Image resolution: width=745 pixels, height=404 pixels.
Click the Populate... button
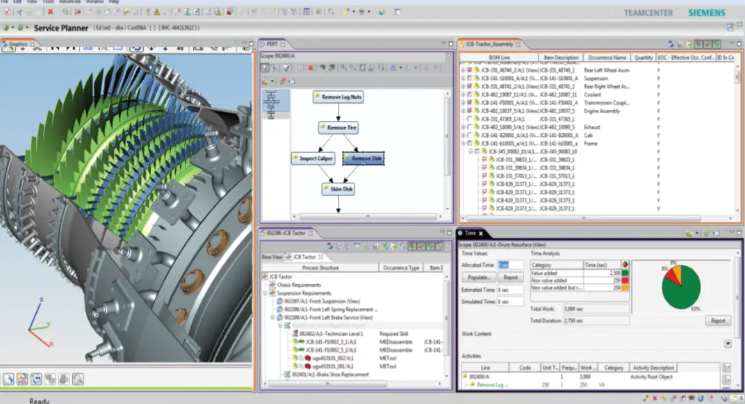click(478, 277)
